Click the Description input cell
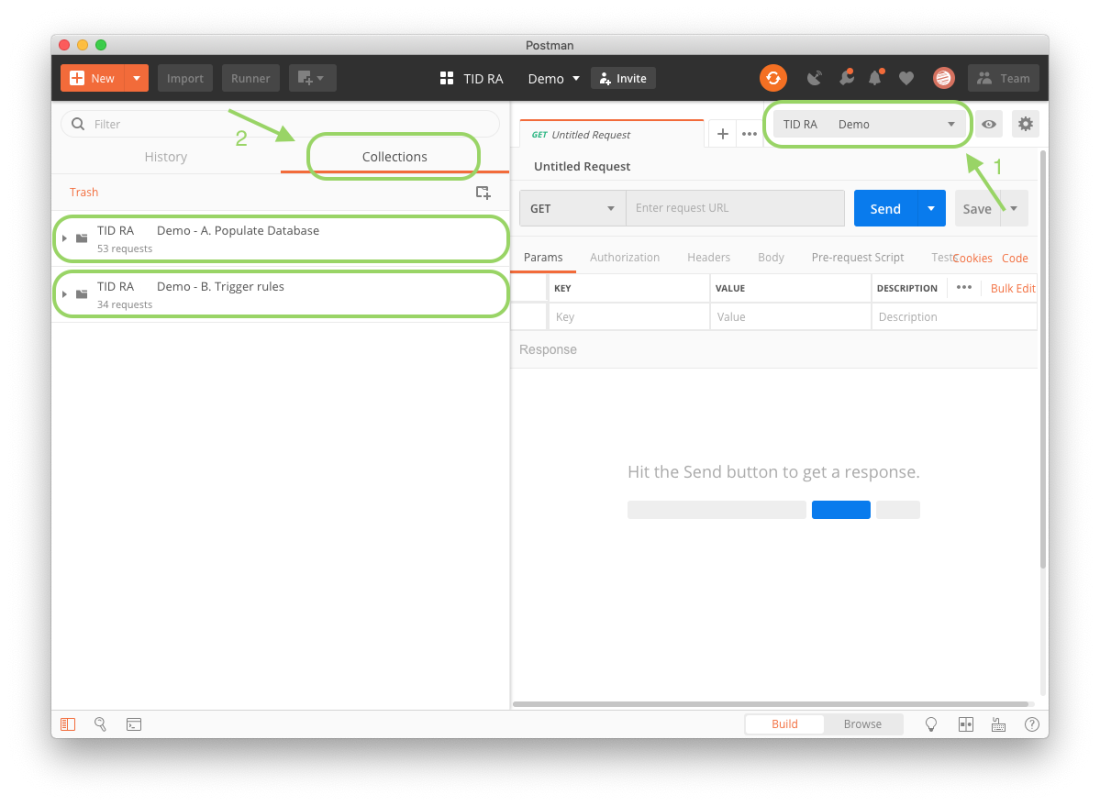 coord(954,317)
